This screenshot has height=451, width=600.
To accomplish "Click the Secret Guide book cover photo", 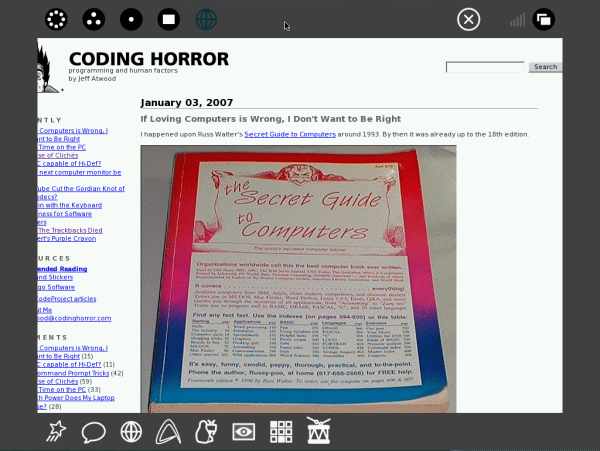I will [x=298, y=279].
